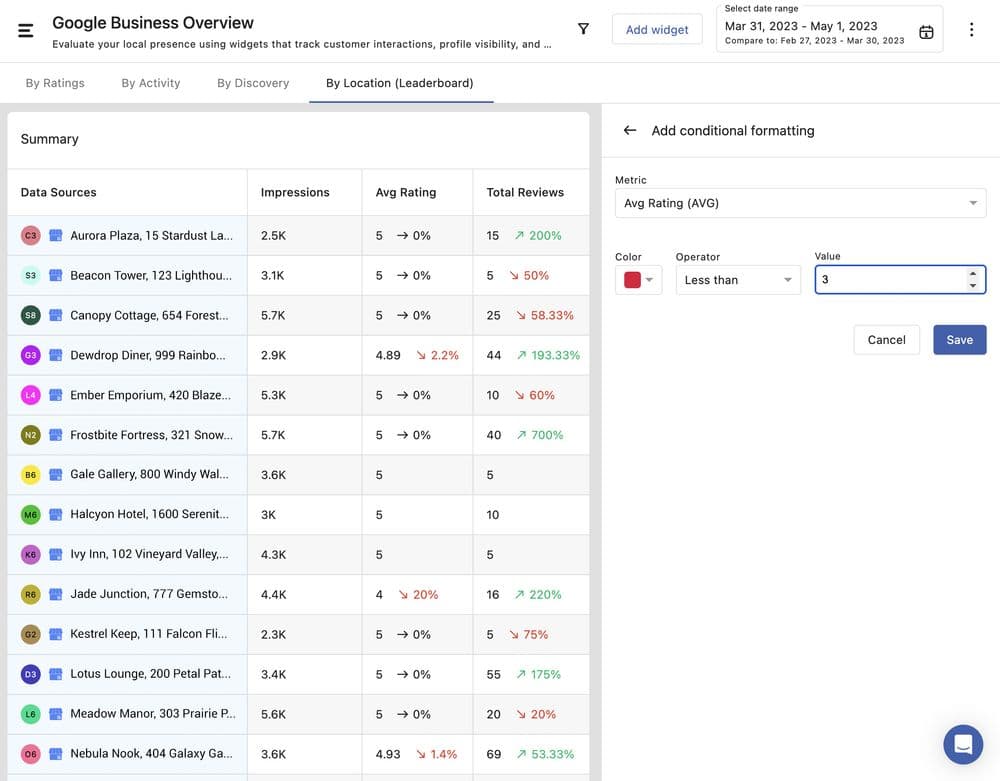Expand the Avg Rating (AVG) metric dropdown
1000x781 pixels.
(800, 203)
